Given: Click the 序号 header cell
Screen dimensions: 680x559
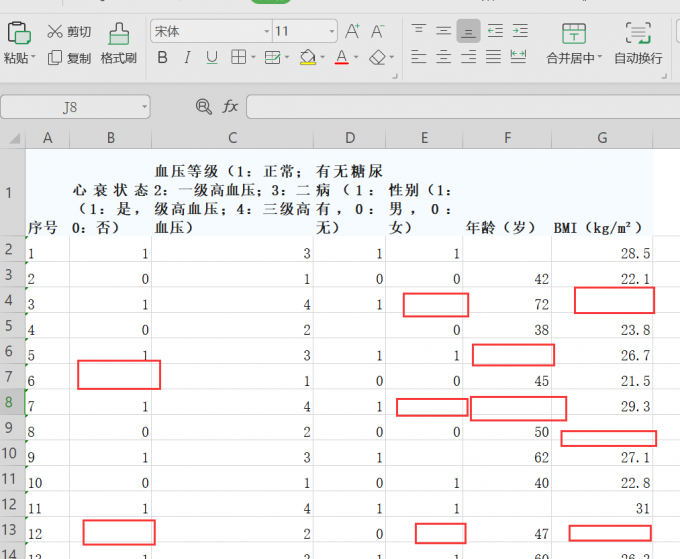Looking at the screenshot, I should click(x=48, y=193).
